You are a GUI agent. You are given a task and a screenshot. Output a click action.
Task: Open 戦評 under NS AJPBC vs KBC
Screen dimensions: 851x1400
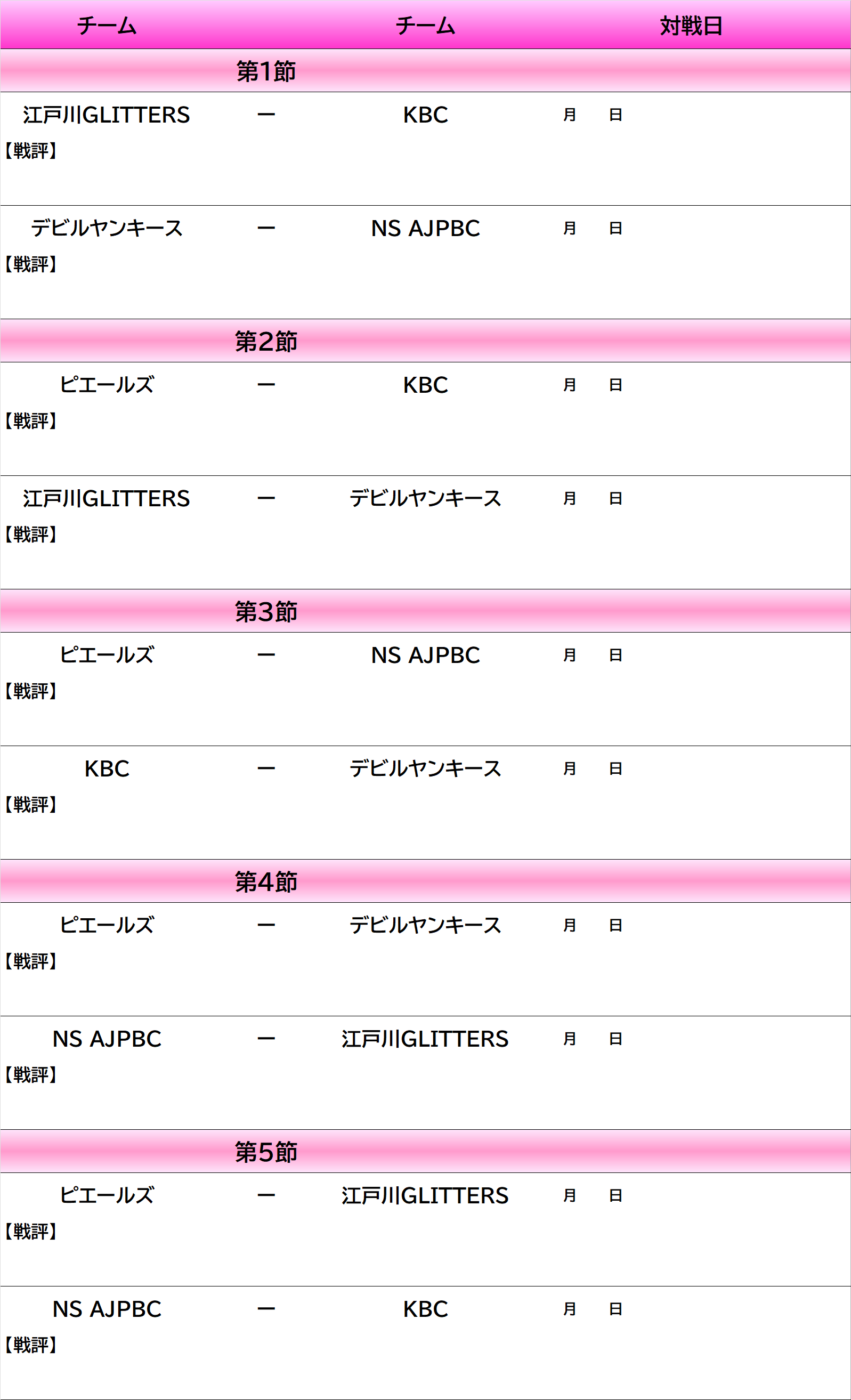pyautogui.click(x=31, y=1346)
